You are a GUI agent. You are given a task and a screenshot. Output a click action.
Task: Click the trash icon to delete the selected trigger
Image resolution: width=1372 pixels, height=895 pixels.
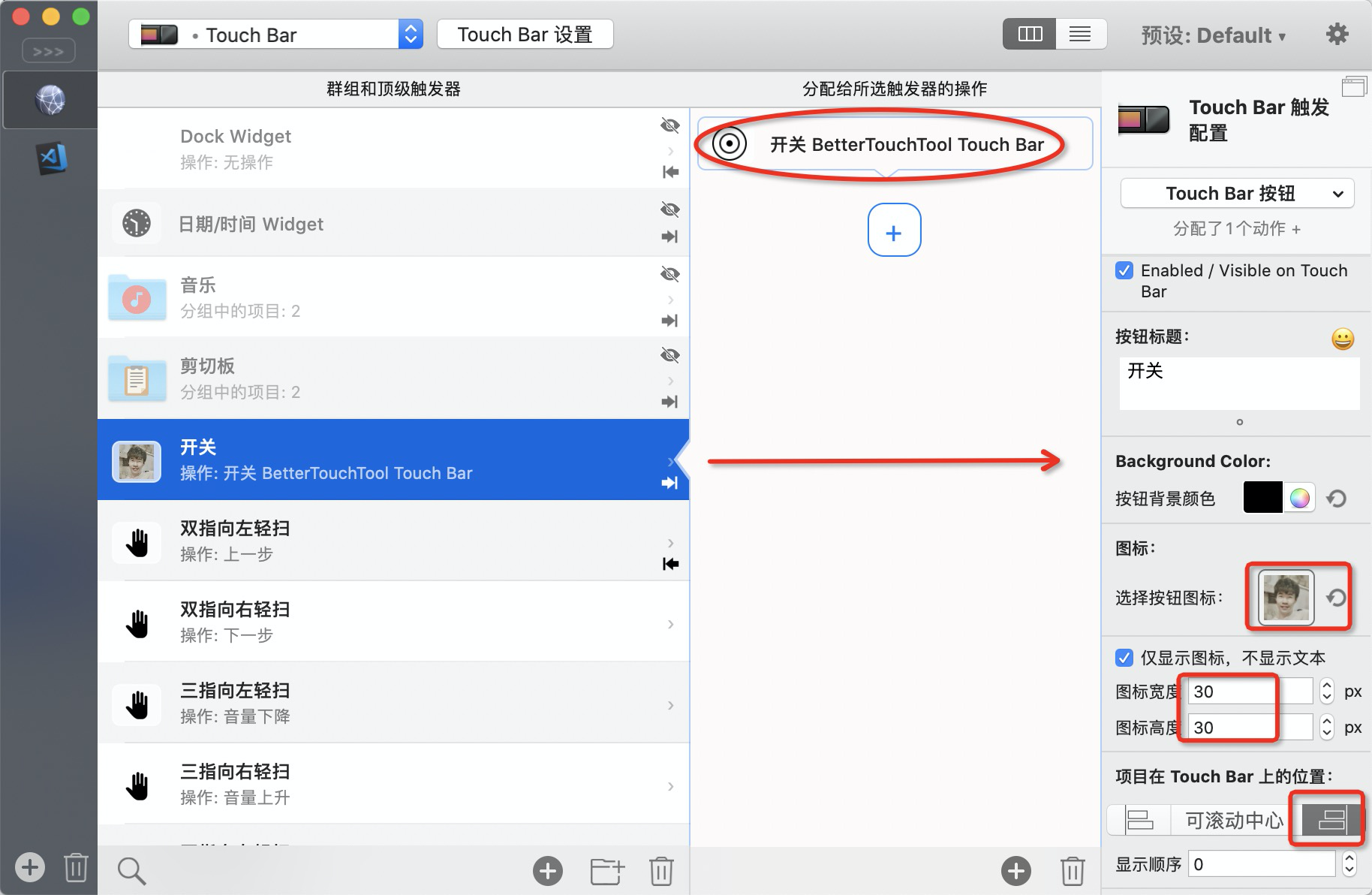click(660, 870)
